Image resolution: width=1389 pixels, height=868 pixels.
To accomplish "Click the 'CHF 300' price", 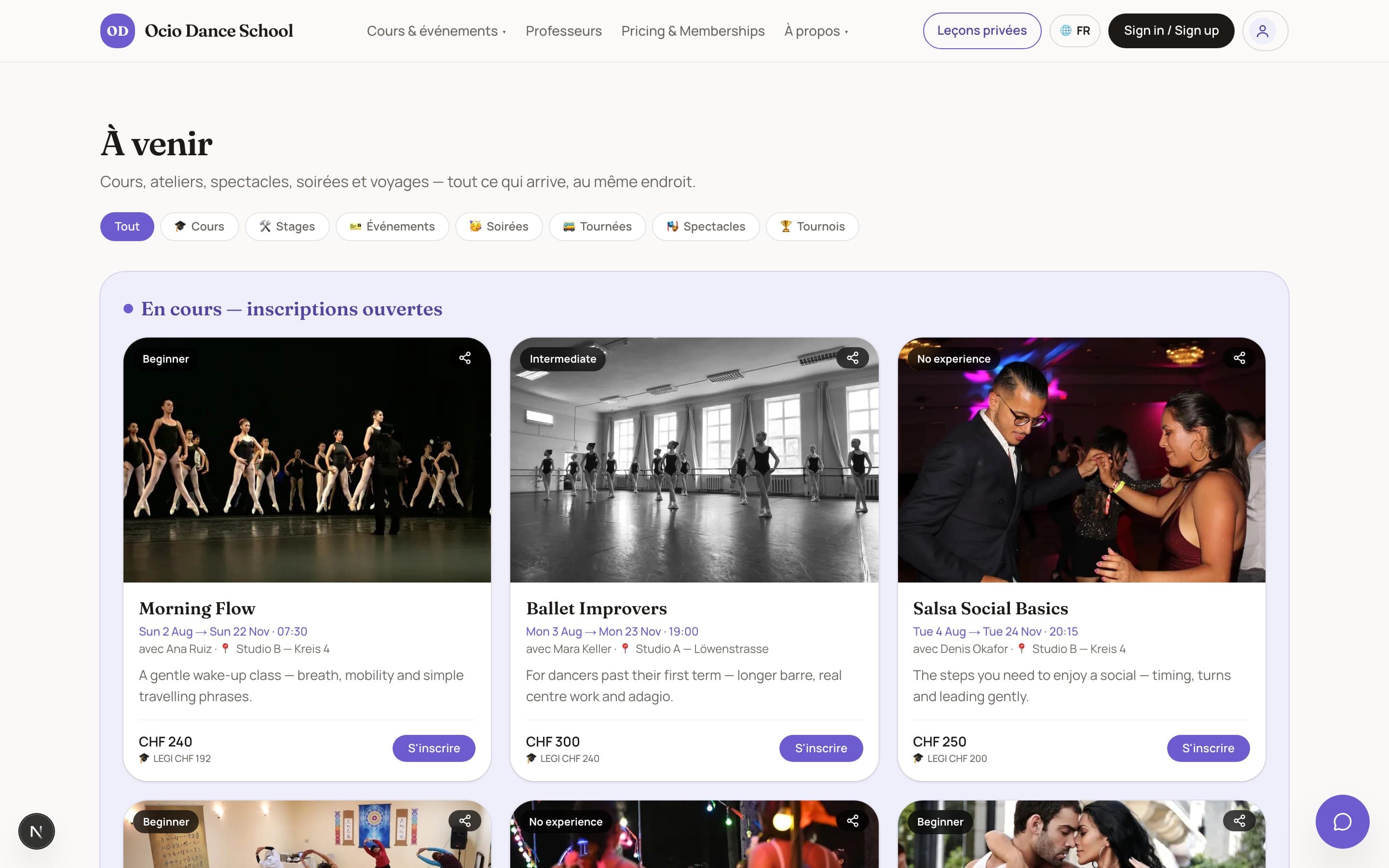I will pyautogui.click(x=553, y=742).
